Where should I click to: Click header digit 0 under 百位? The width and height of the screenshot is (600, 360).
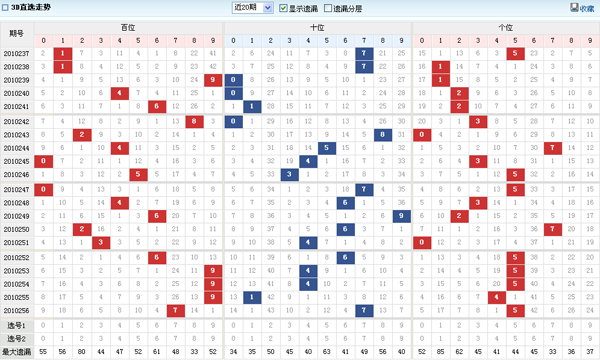43,41
